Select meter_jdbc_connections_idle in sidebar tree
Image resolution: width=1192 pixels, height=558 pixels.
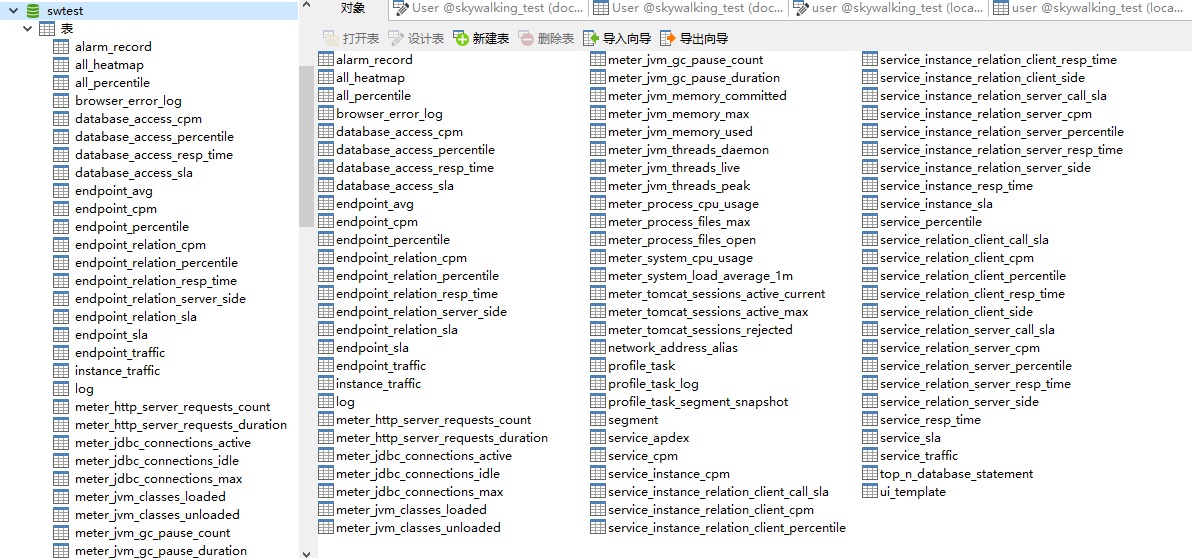coord(157,461)
